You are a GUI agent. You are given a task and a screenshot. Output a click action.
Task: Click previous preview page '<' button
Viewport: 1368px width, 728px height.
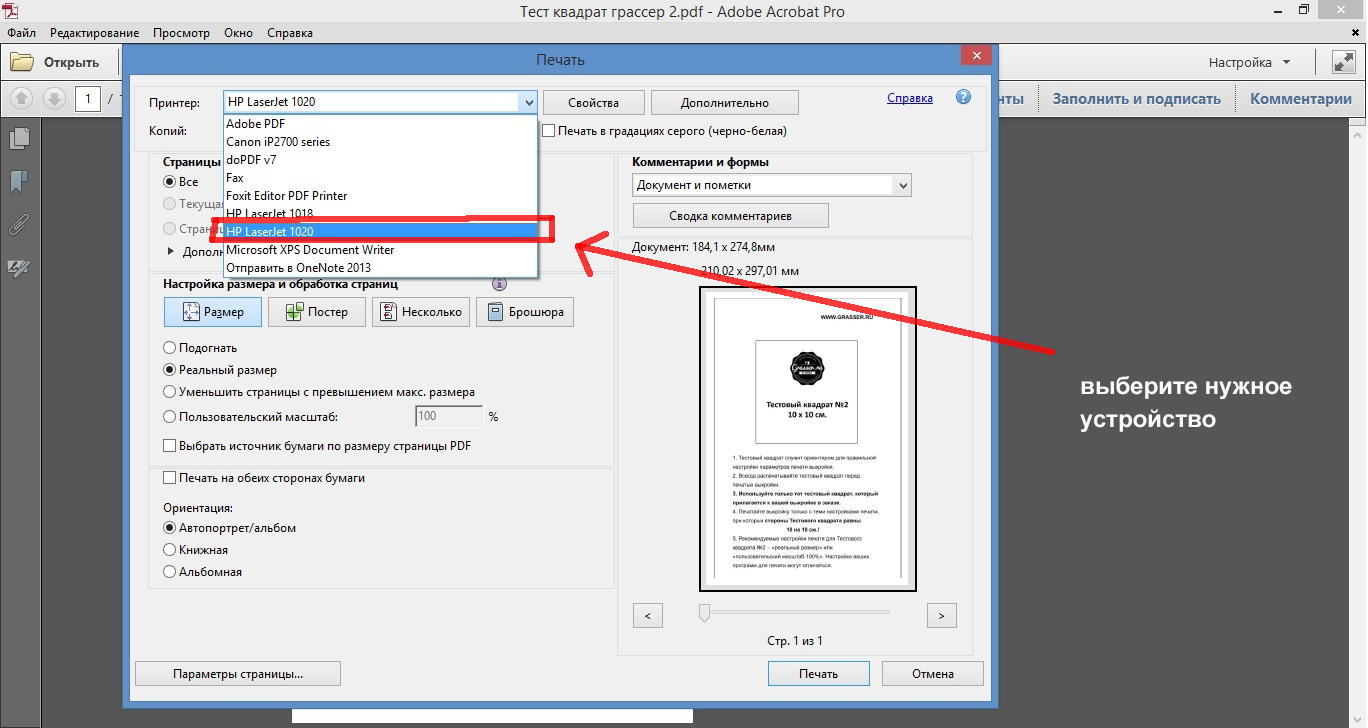(x=648, y=615)
